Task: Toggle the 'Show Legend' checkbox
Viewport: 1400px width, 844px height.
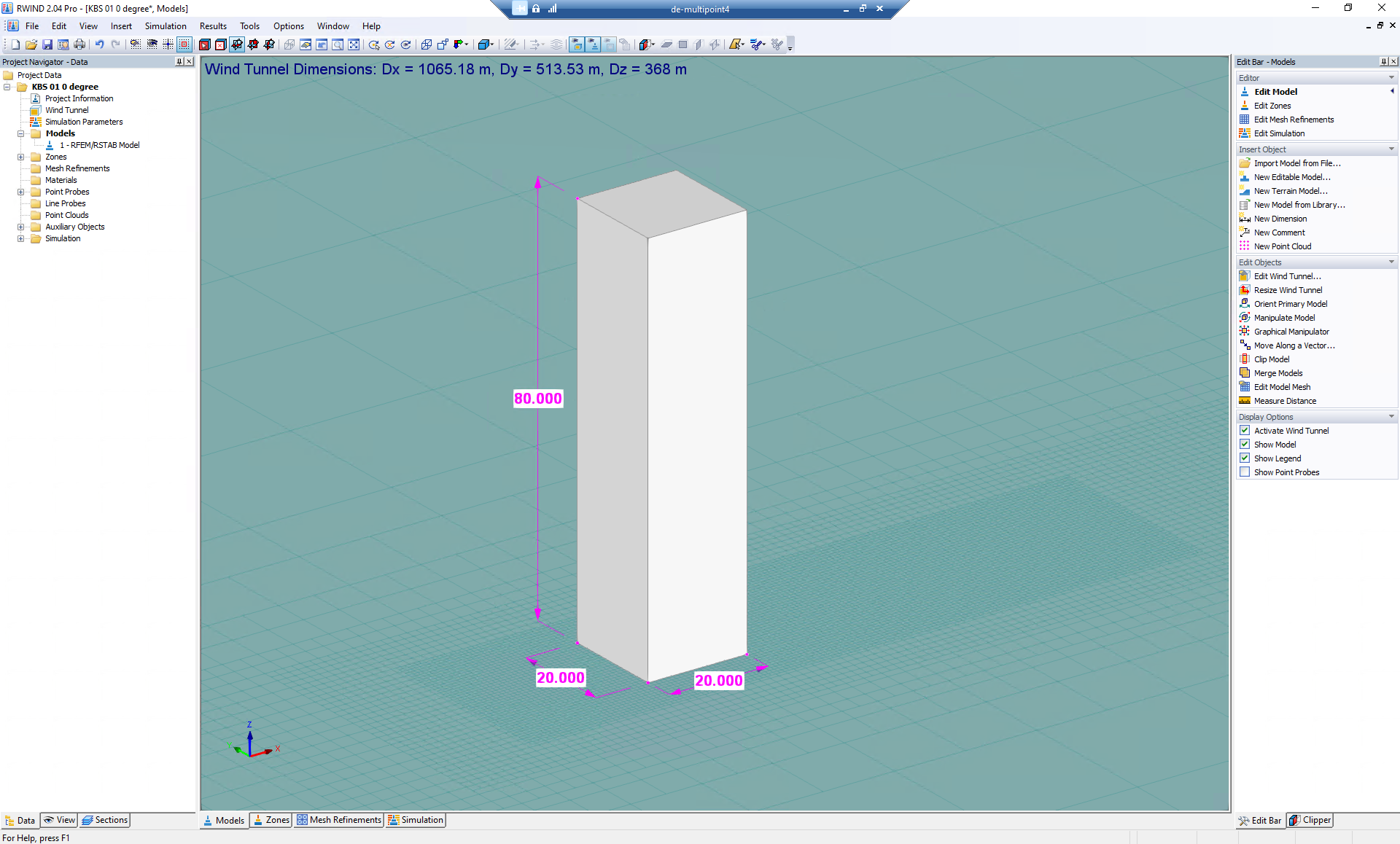Action: click(x=1245, y=458)
